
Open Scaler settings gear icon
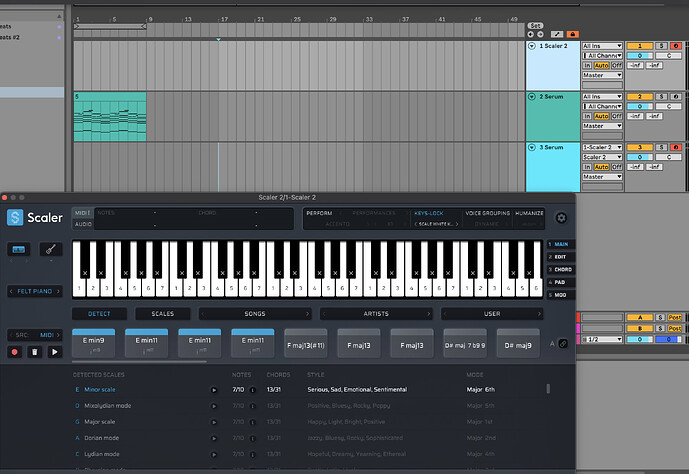(561, 218)
